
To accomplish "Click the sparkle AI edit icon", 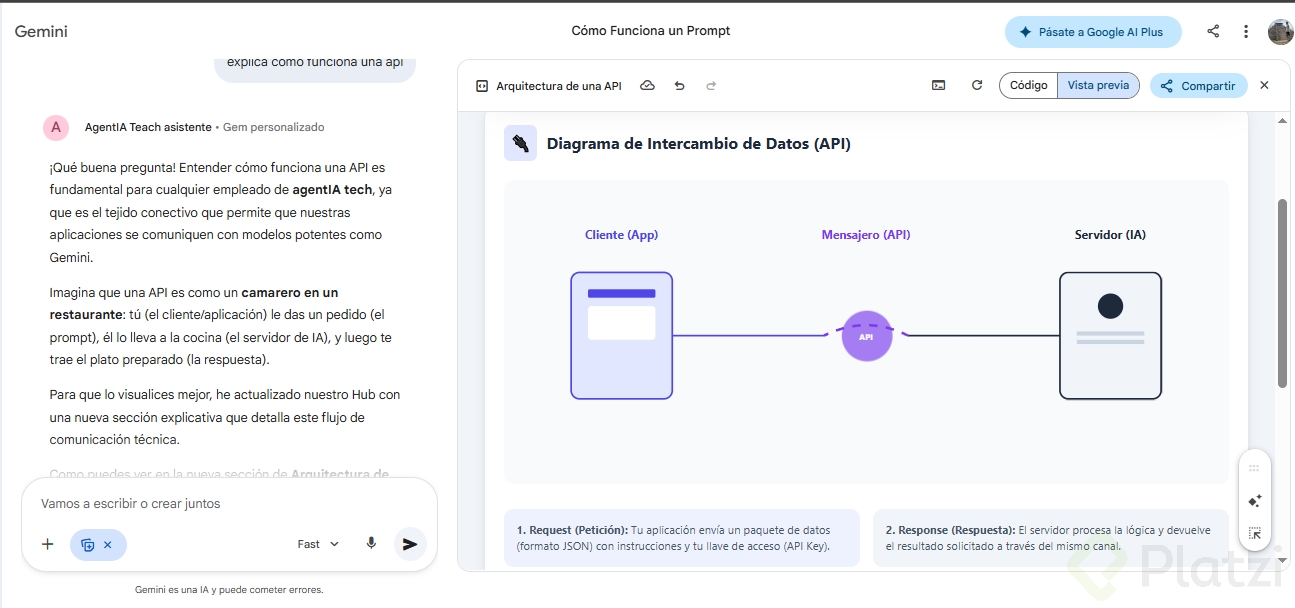I will tap(1254, 500).
